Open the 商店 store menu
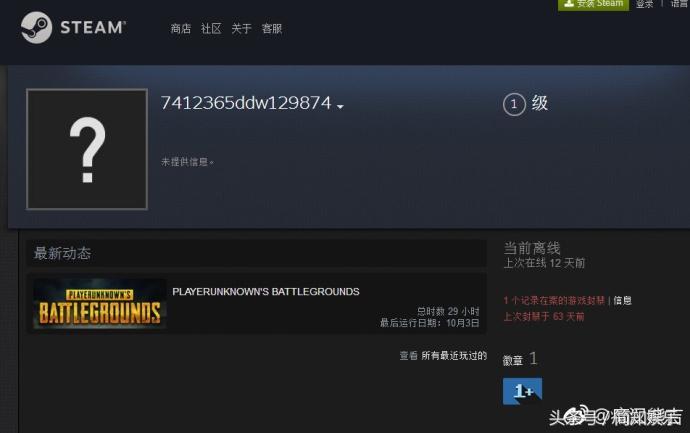Viewport: 690px width, 433px height. click(180, 29)
